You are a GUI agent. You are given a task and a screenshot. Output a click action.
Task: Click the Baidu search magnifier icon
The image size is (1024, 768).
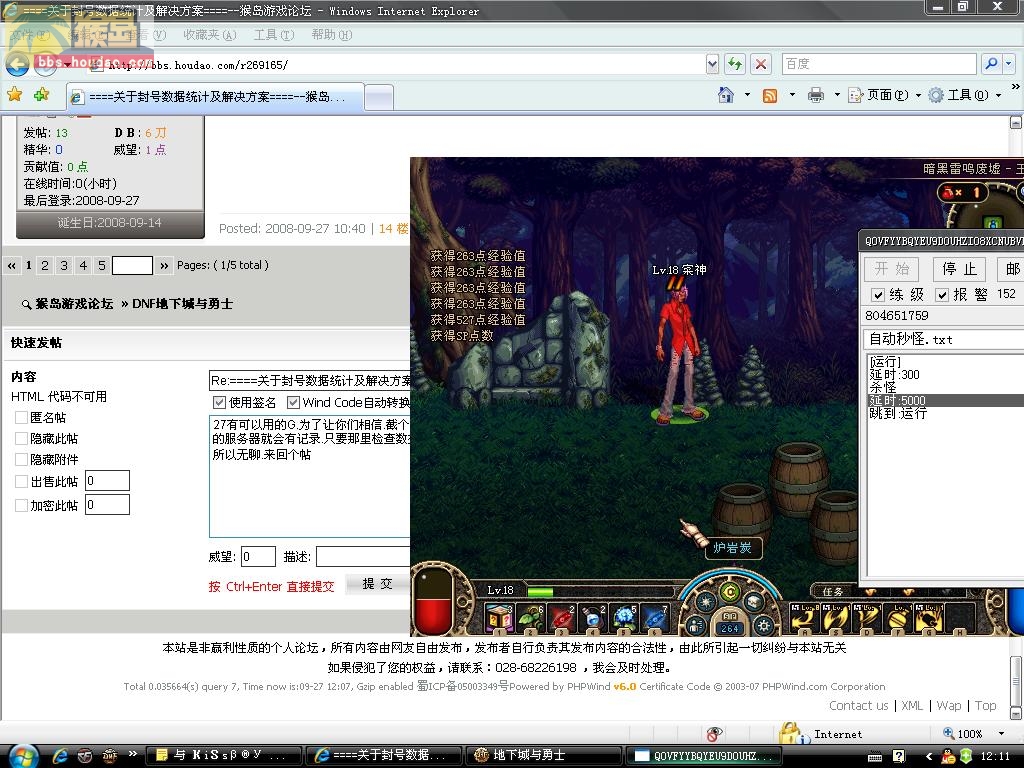(991, 63)
